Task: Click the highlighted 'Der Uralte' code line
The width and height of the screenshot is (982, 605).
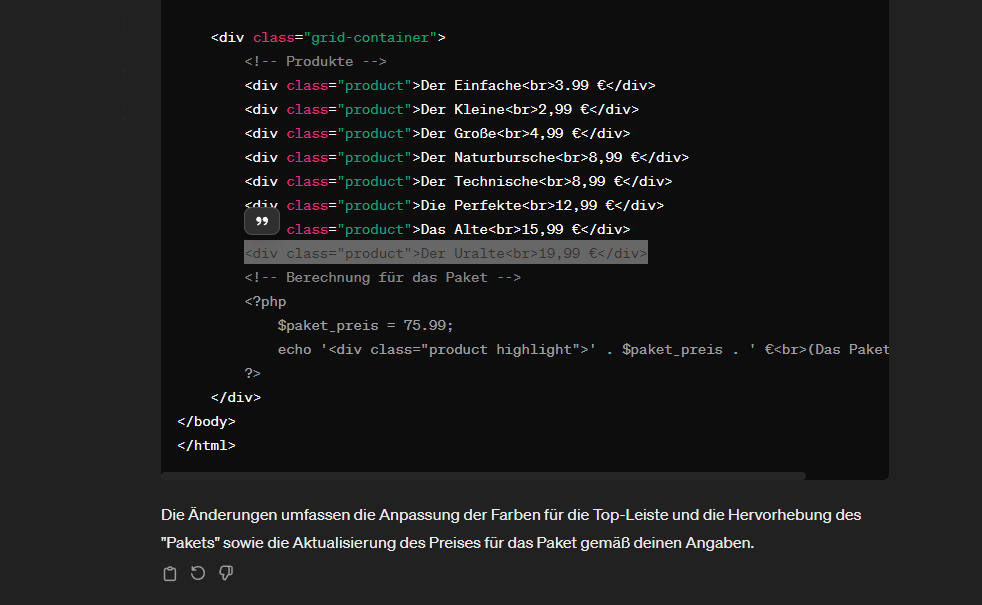Action: click(x=446, y=253)
